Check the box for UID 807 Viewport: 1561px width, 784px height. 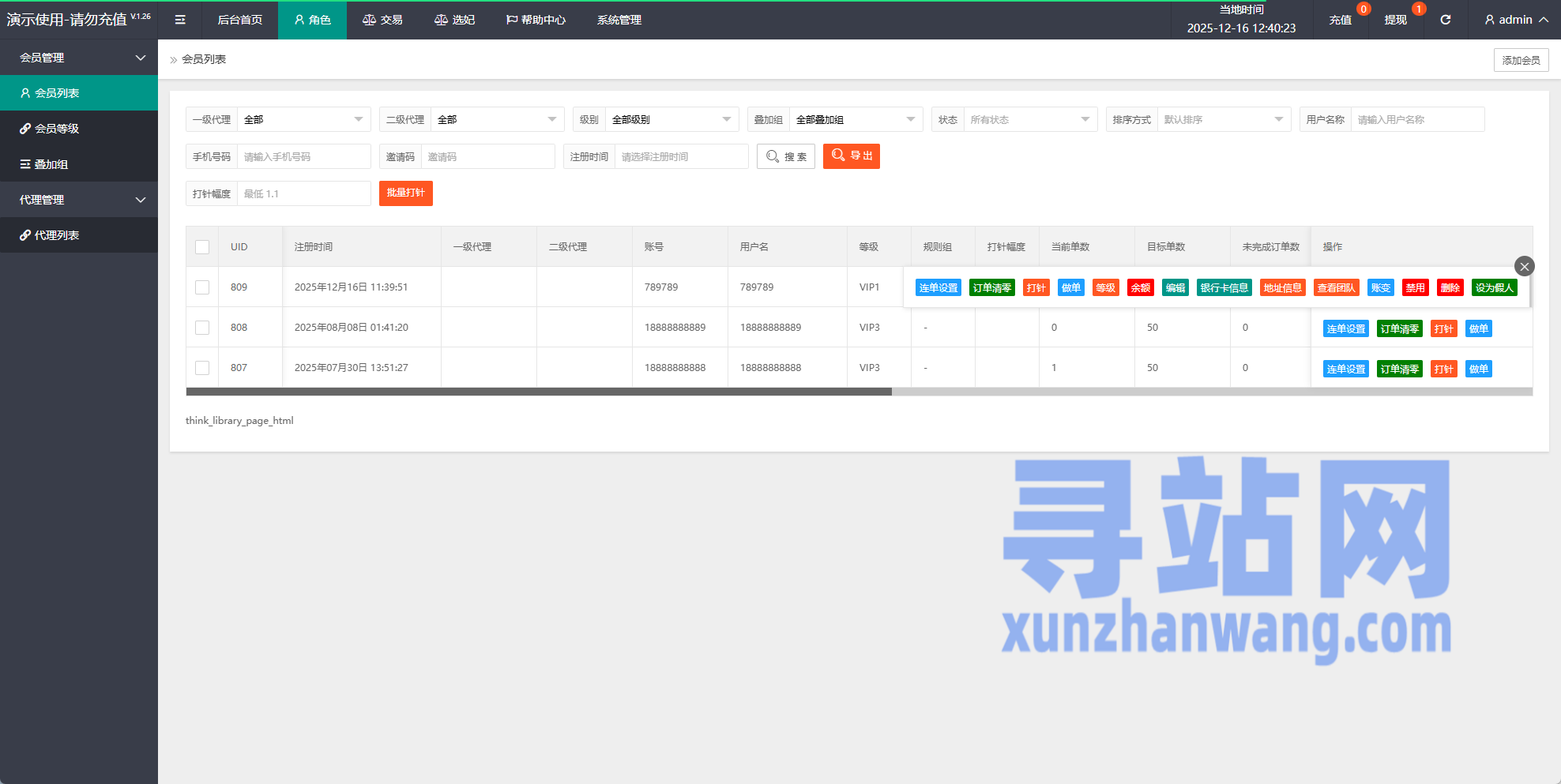(202, 368)
